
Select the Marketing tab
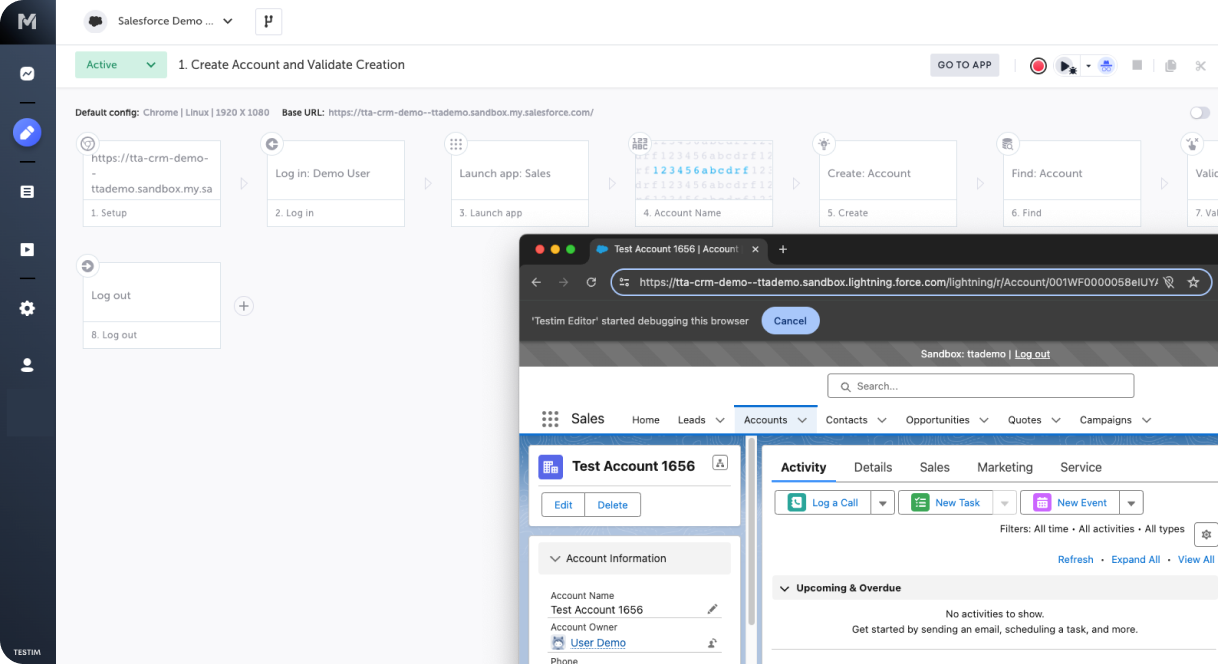[x=1004, y=467]
